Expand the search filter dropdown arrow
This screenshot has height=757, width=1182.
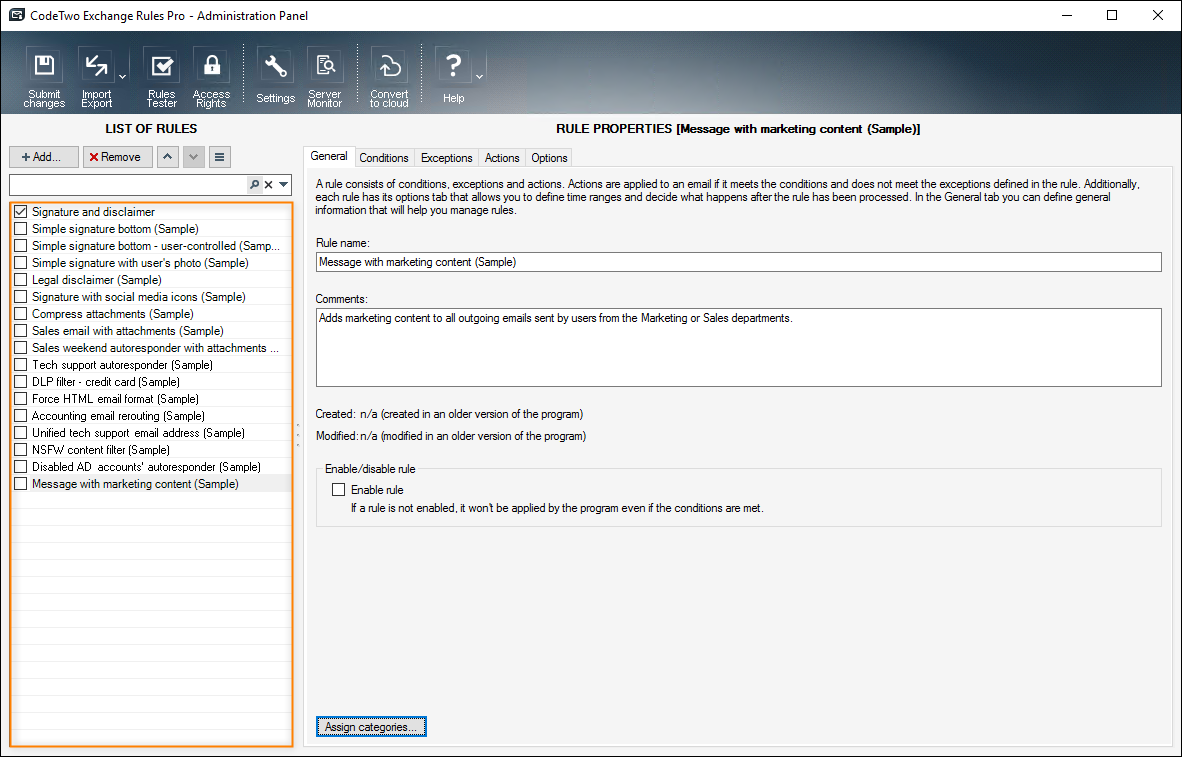[x=283, y=184]
